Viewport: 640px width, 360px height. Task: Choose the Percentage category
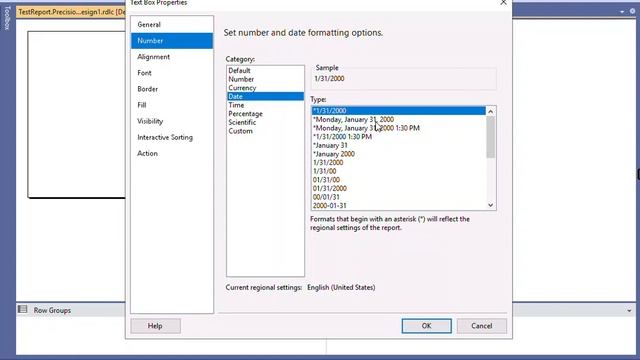pyautogui.click(x=265, y=114)
